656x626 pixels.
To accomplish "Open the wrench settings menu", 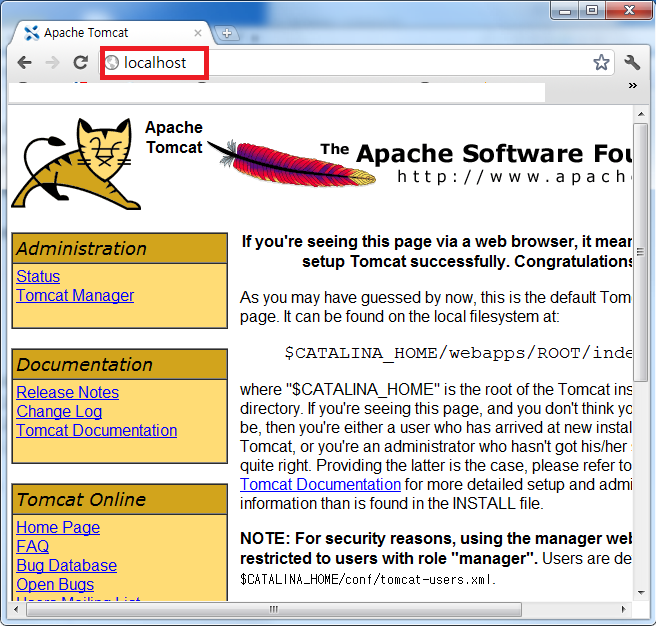I will point(632,62).
